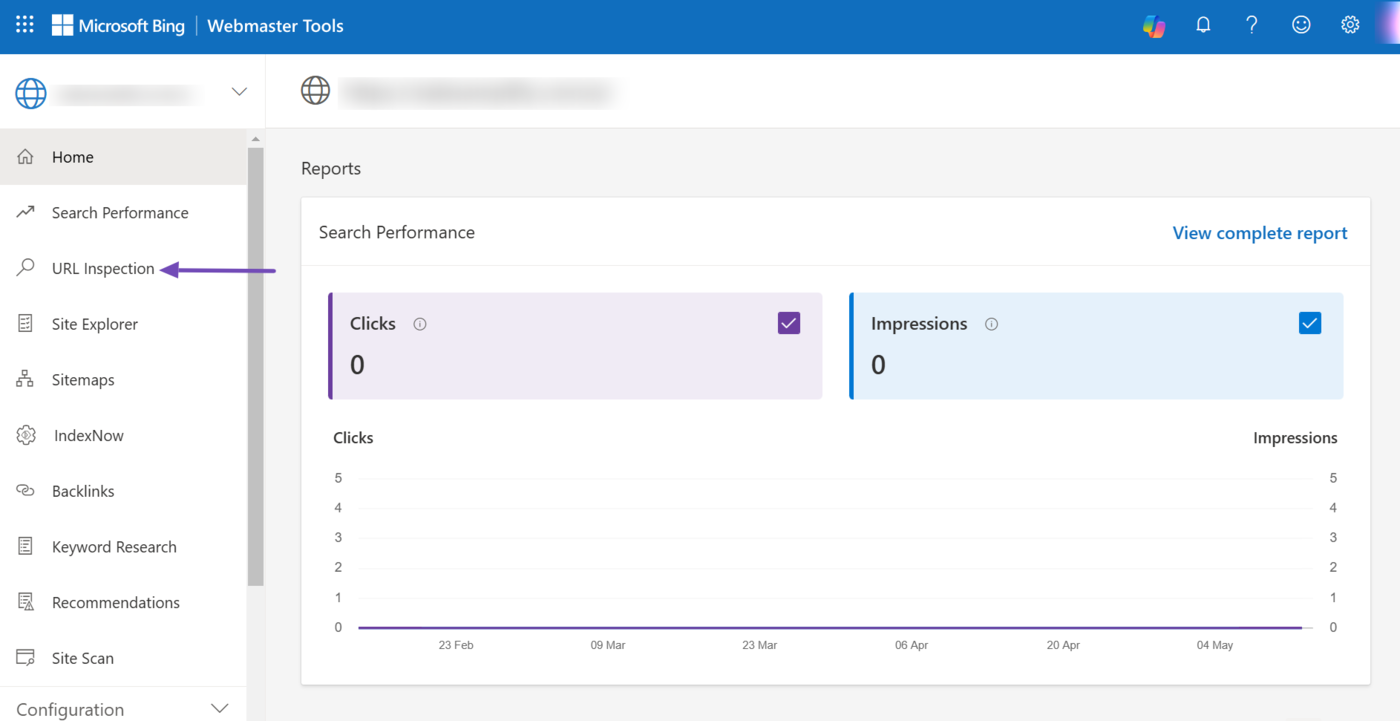The height and width of the screenshot is (721, 1400).
Task: Click View complete report link
Action: click(1259, 233)
